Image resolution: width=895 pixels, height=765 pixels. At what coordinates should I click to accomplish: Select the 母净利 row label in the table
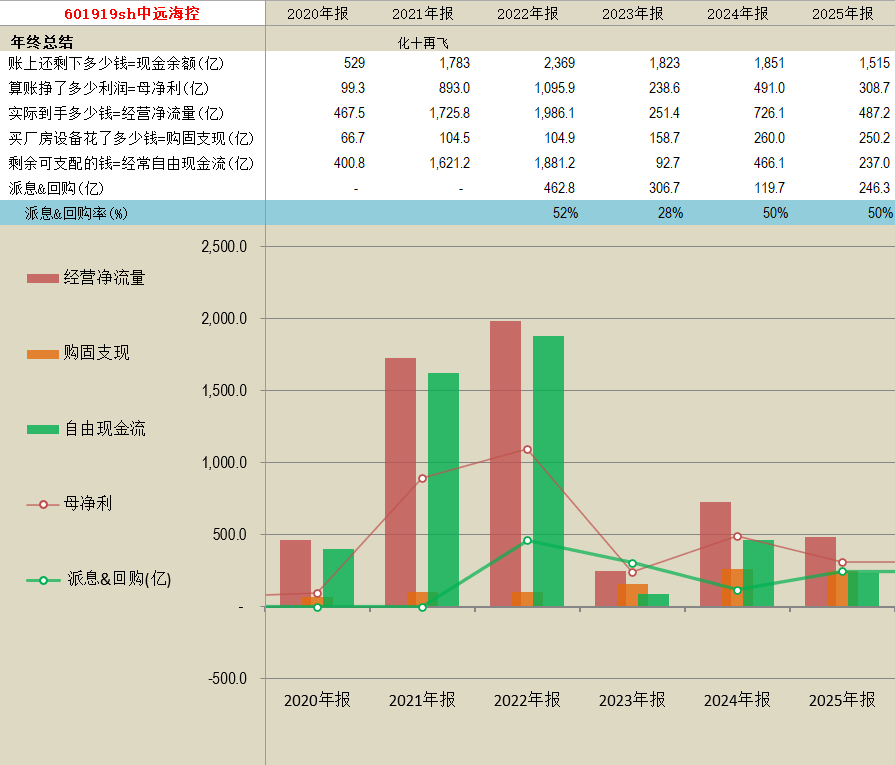[108, 88]
